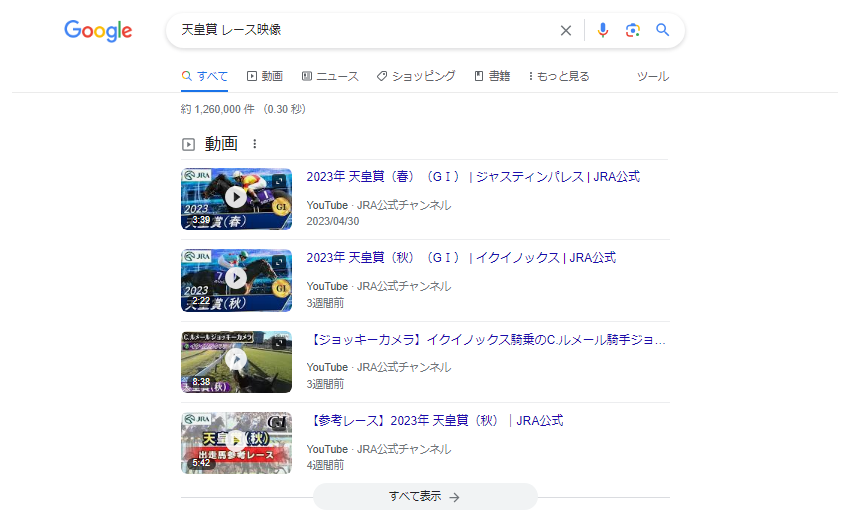
Task: Play the 5:42 参考レース thumbnail
Action: 236,443
